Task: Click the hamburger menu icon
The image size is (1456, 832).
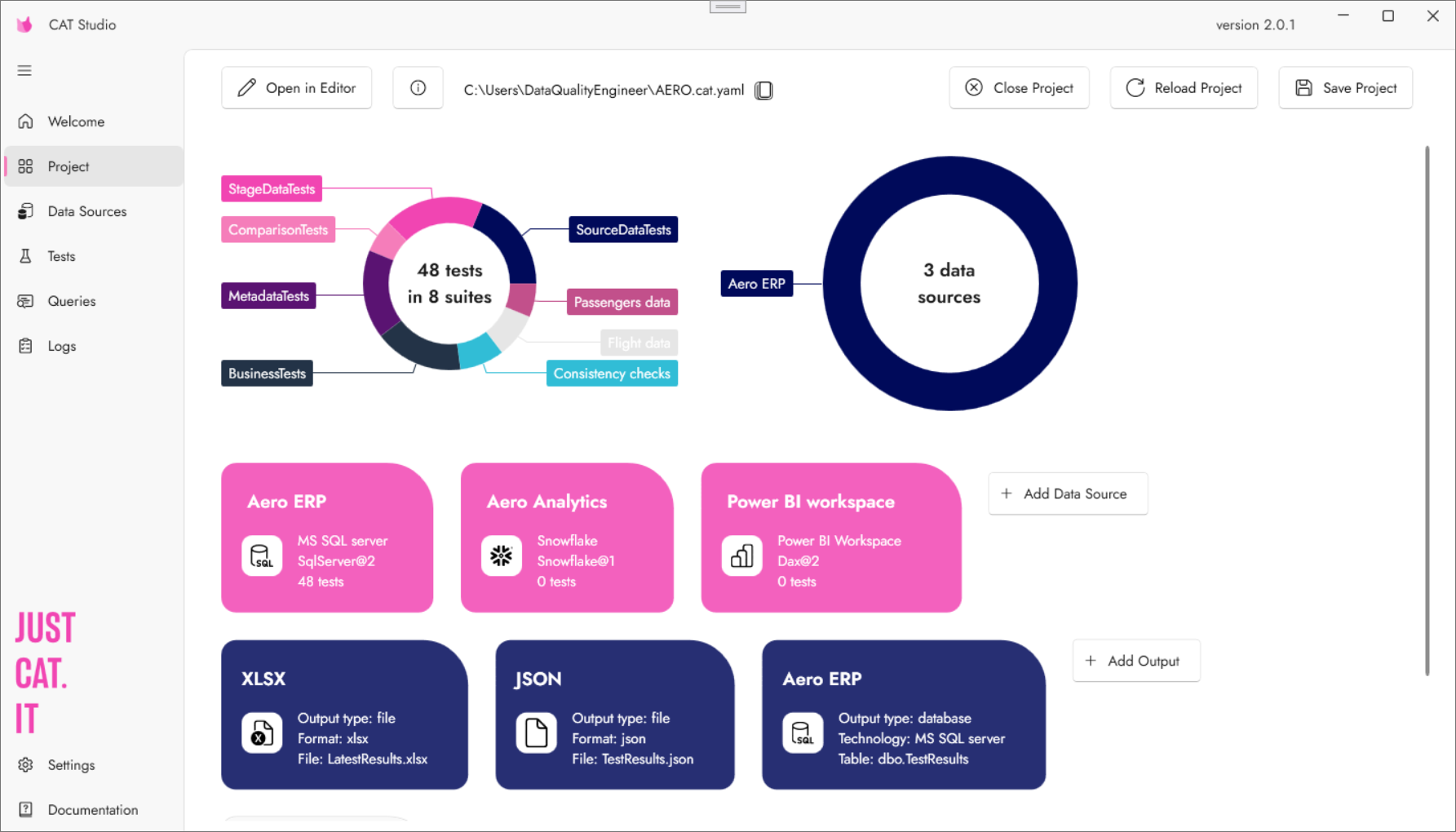Action: 24,70
